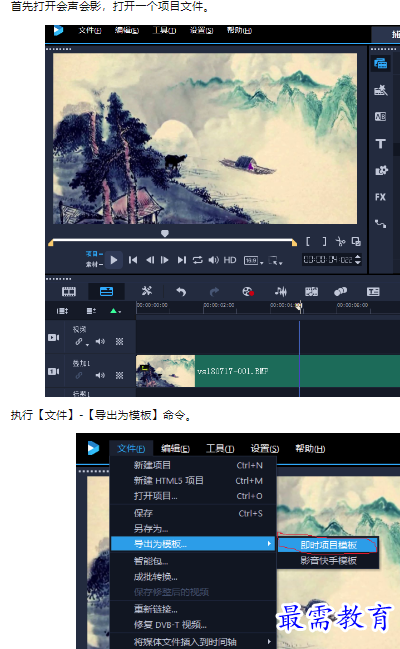Step forward to the next frame
The image size is (400, 649).
click(165, 260)
